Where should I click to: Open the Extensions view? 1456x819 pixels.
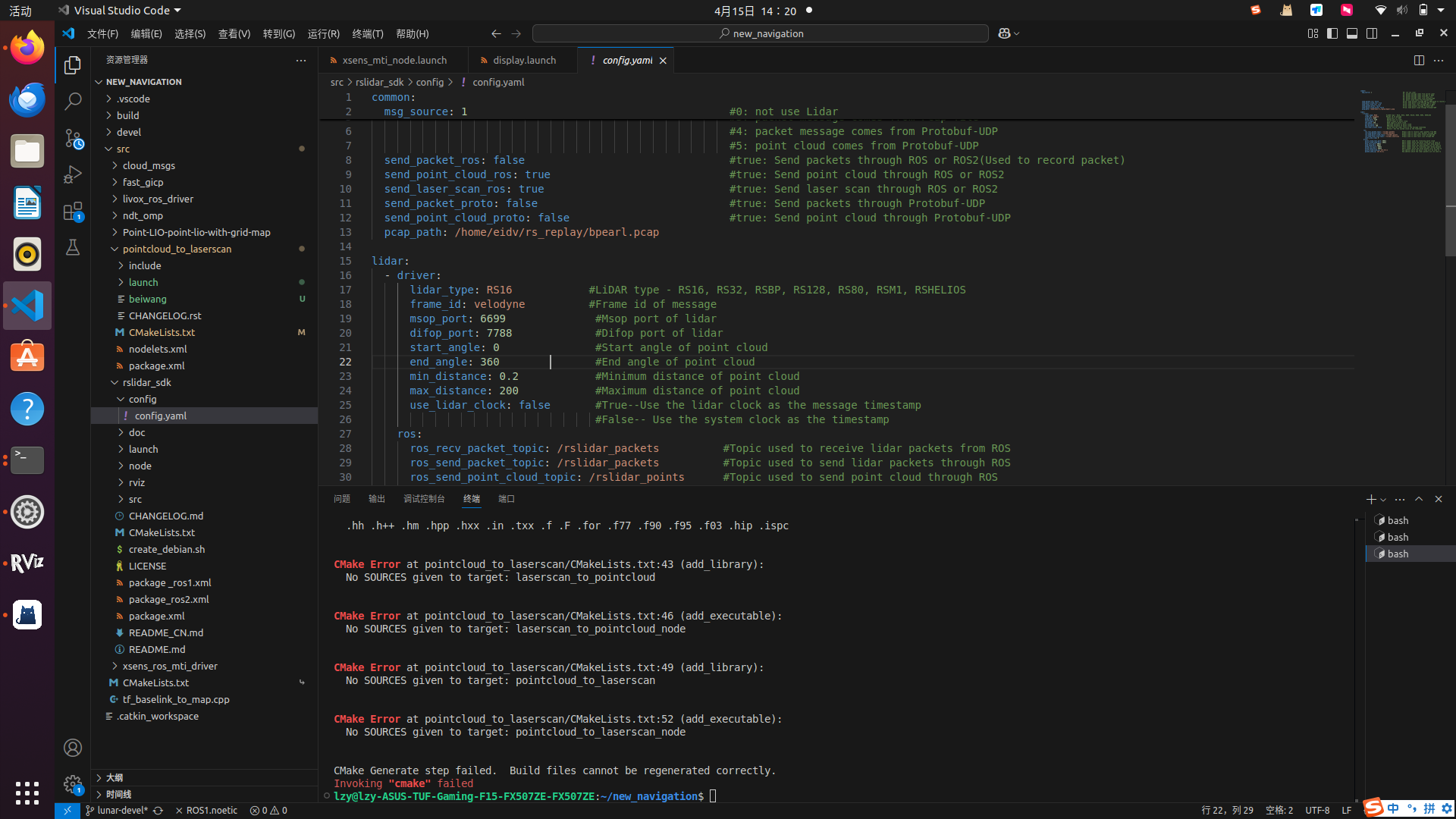73,212
